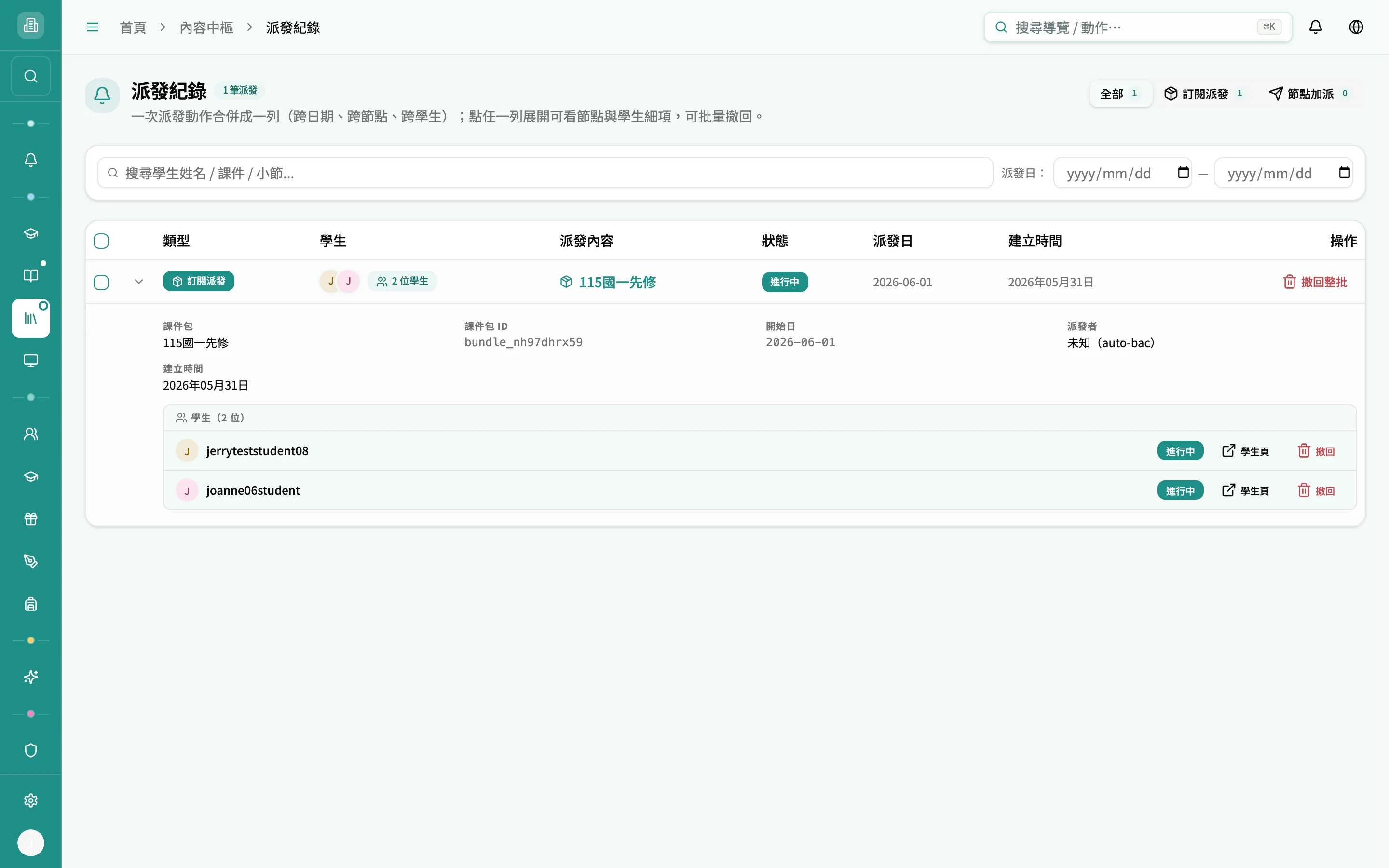This screenshot has height=868, width=1389.
Task: Open the pen nib sidebar icon
Action: tap(31, 561)
